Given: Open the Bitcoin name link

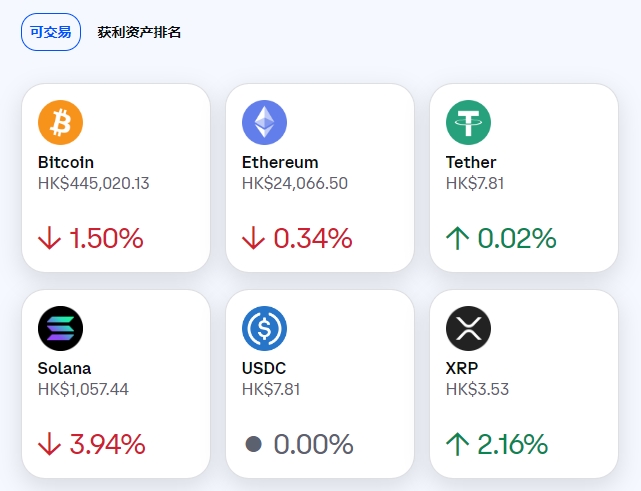Looking at the screenshot, I should [66, 162].
